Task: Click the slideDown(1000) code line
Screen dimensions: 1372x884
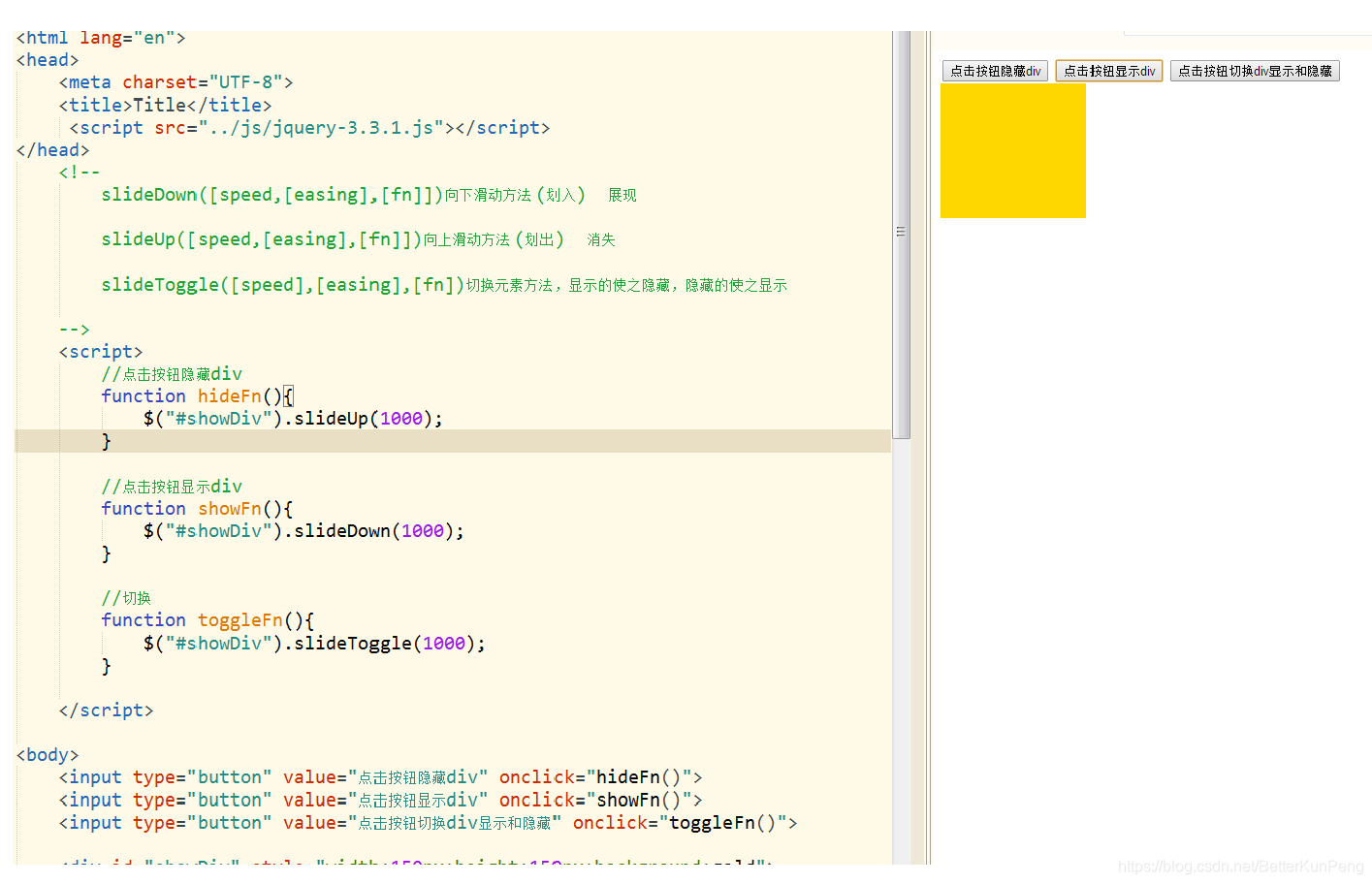Action: tap(303, 531)
